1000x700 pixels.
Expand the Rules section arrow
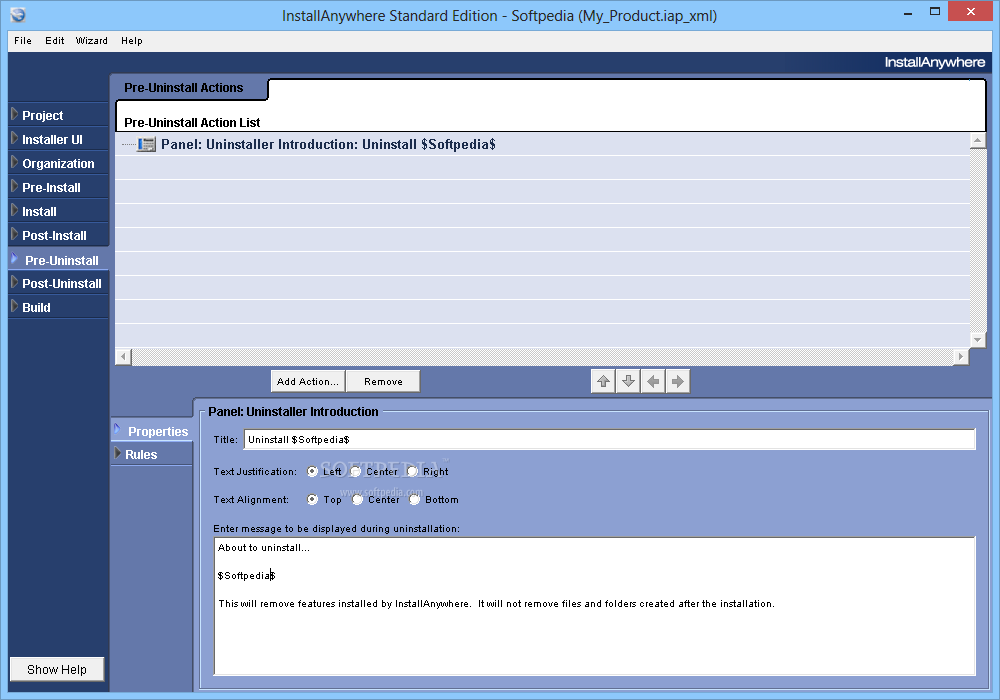click(118, 453)
